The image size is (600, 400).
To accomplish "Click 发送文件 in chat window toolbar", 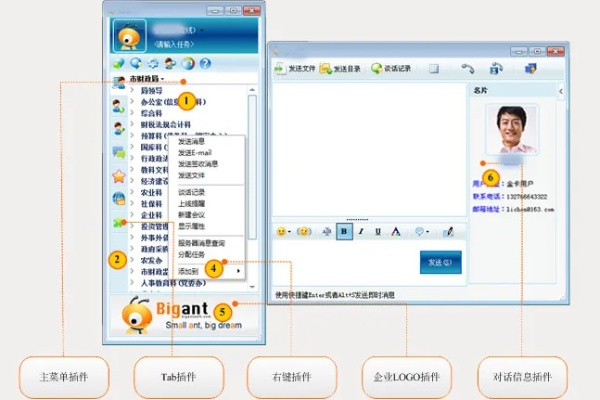I will point(295,69).
